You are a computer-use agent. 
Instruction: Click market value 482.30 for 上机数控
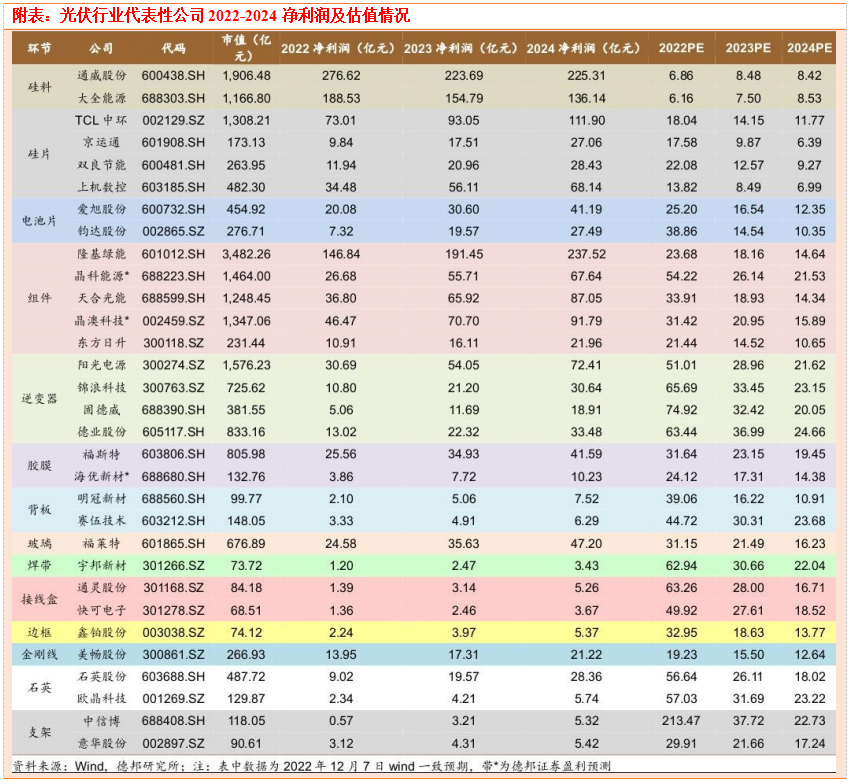[246, 187]
